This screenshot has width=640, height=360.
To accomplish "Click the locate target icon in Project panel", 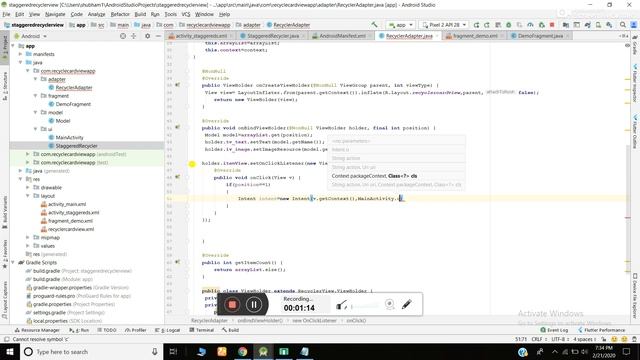I will (x=123, y=36).
